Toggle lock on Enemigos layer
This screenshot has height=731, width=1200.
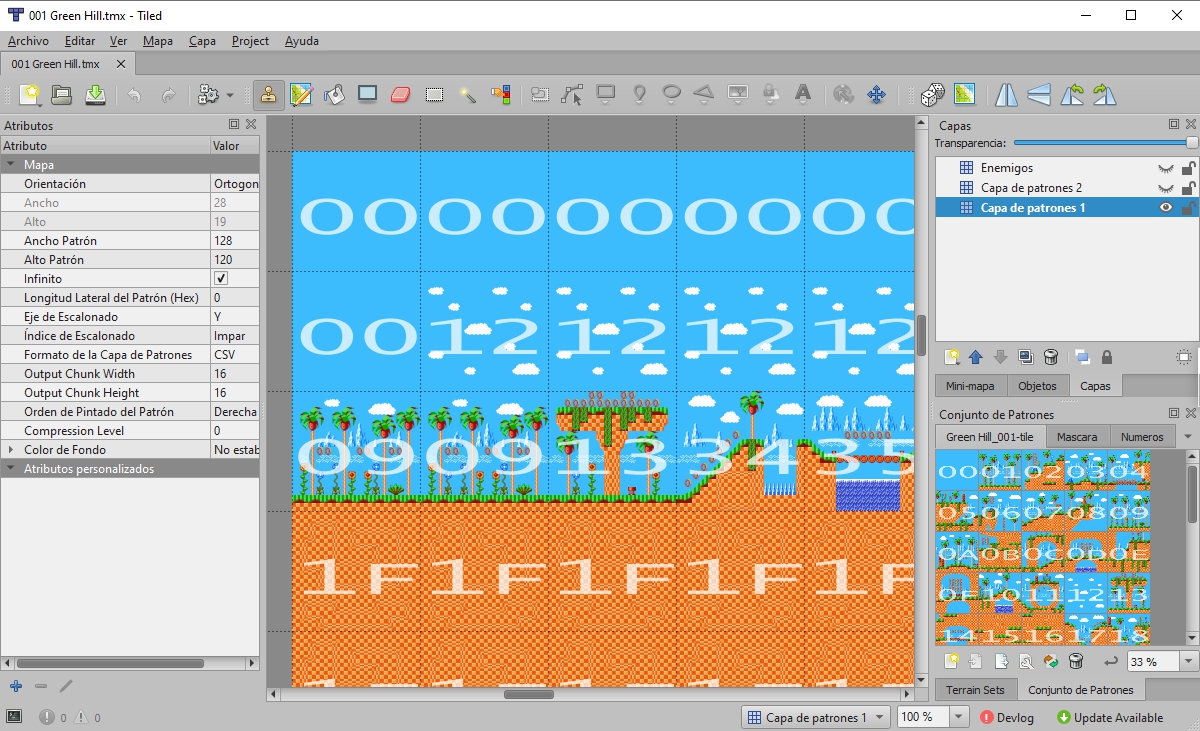pyautogui.click(x=1189, y=168)
